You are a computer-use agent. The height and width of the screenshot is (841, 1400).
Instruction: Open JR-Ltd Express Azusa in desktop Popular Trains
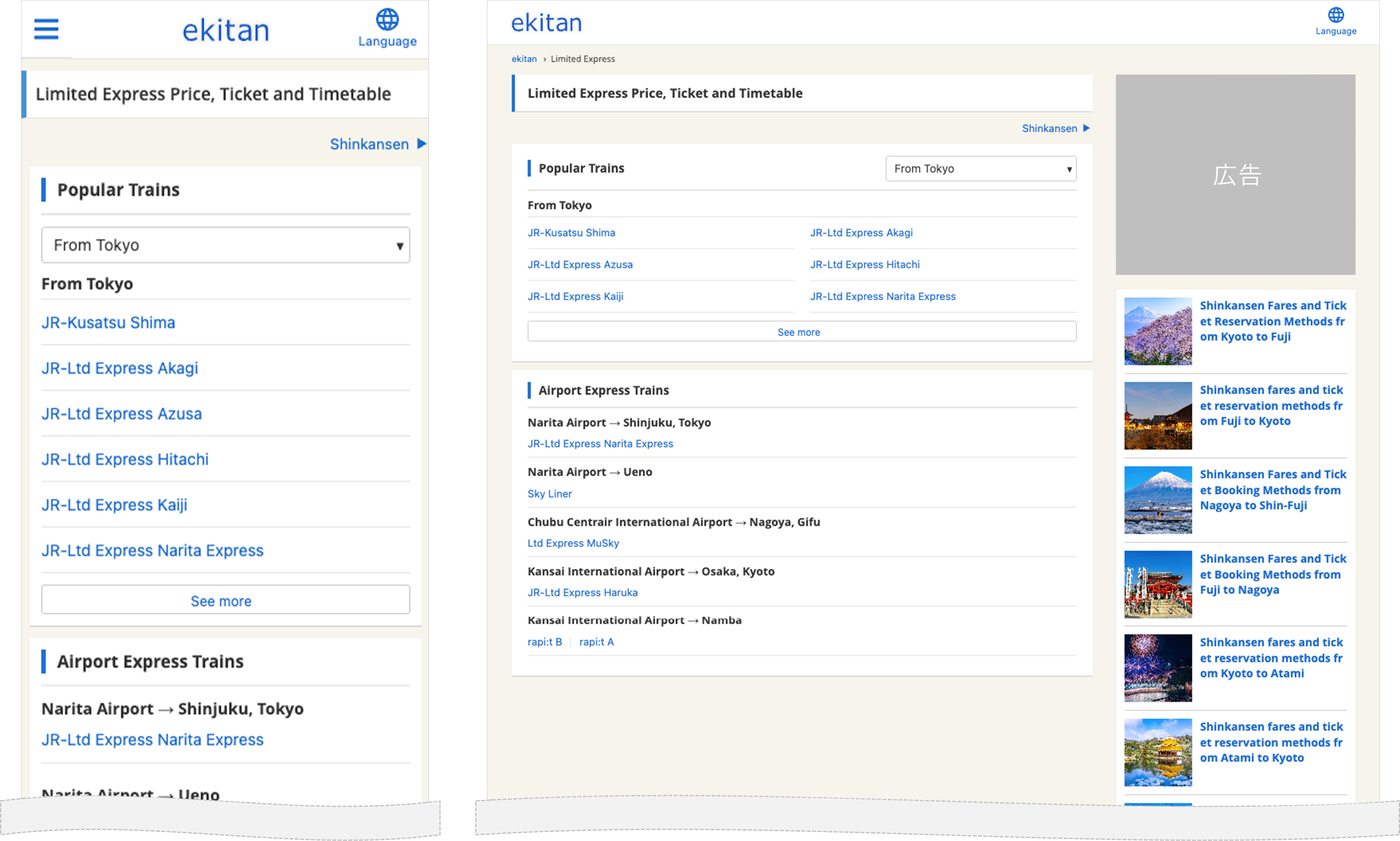[580, 264]
